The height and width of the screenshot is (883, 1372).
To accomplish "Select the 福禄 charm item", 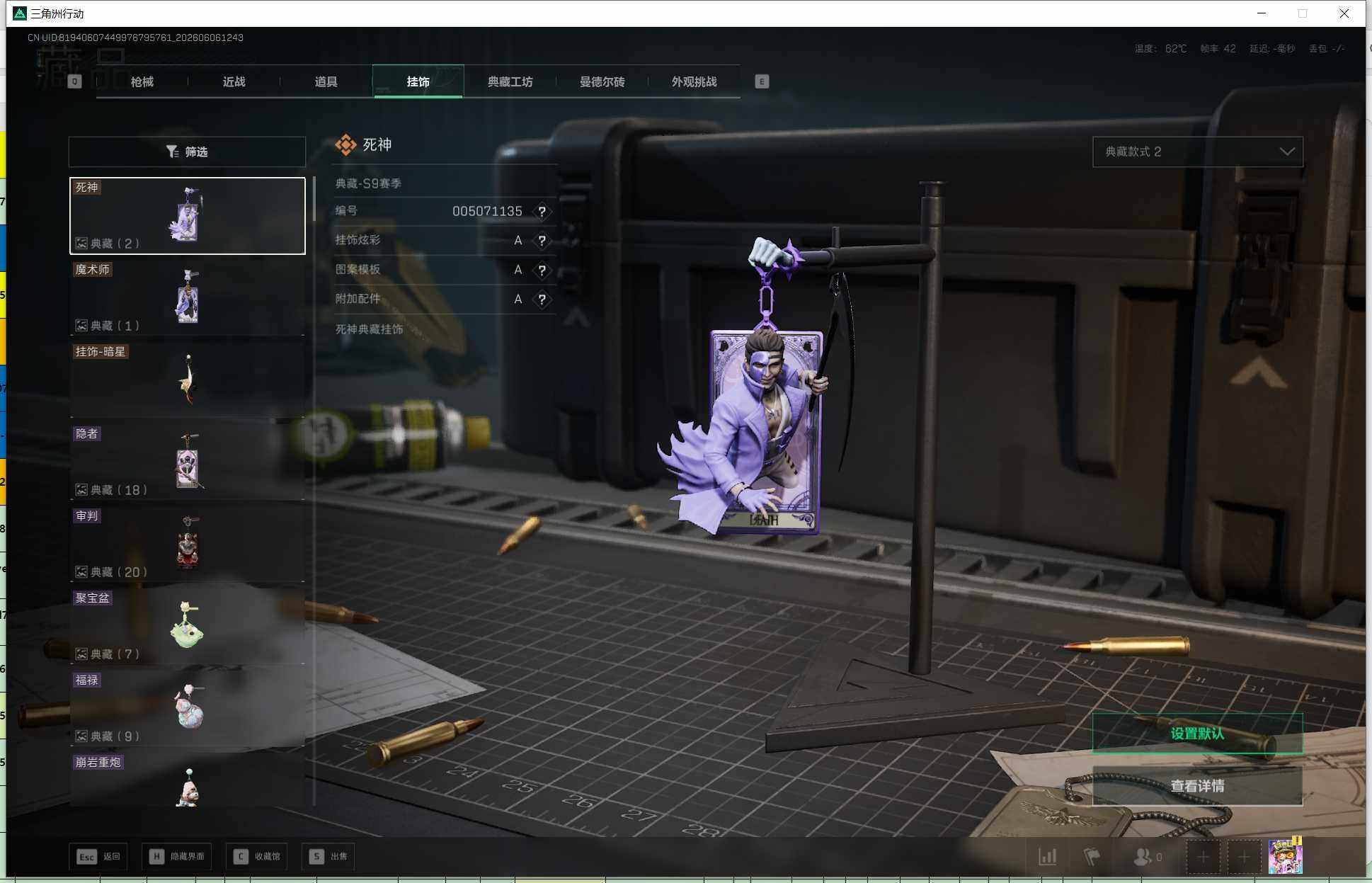I will pyautogui.click(x=187, y=708).
